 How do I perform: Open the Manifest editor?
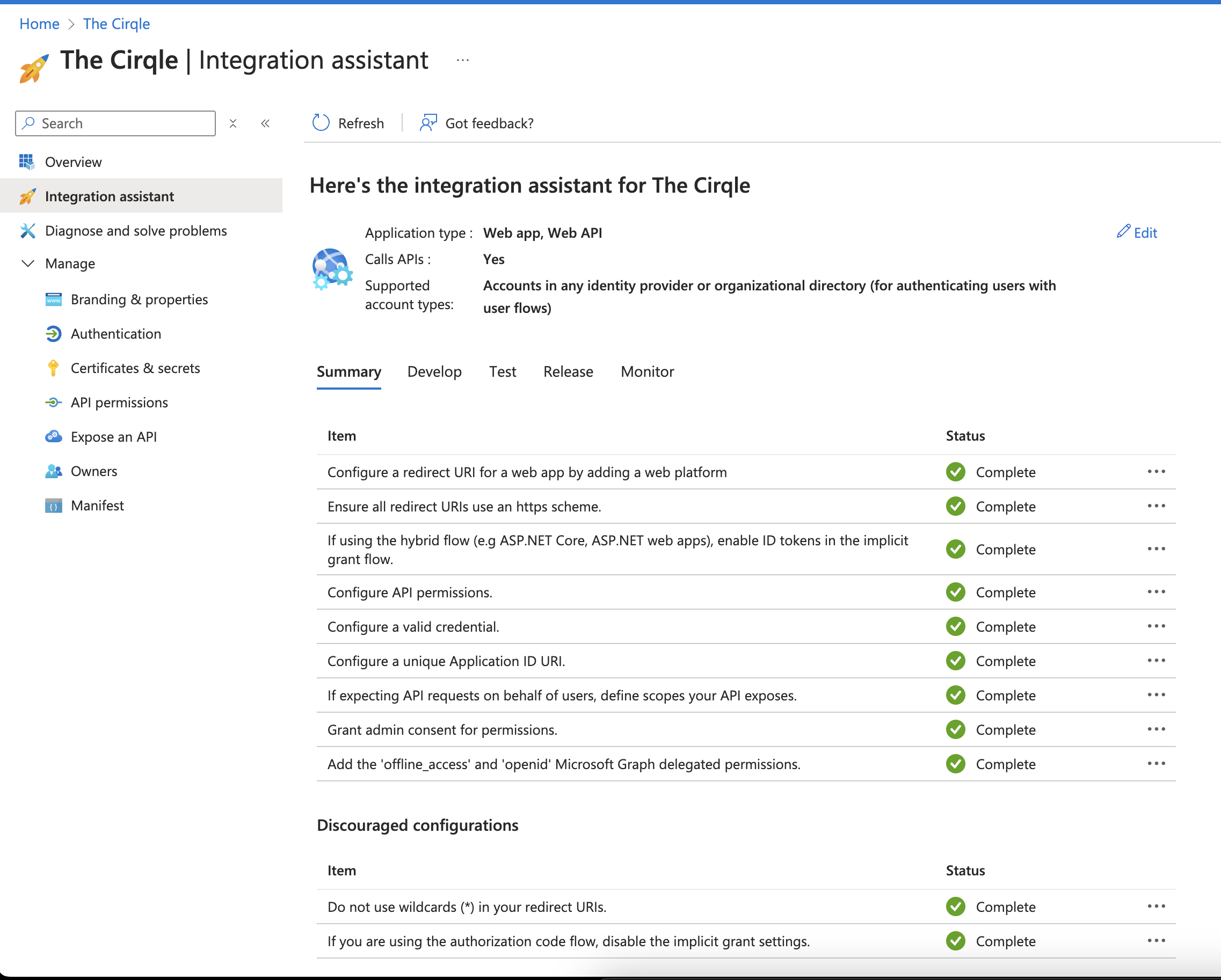pos(97,505)
